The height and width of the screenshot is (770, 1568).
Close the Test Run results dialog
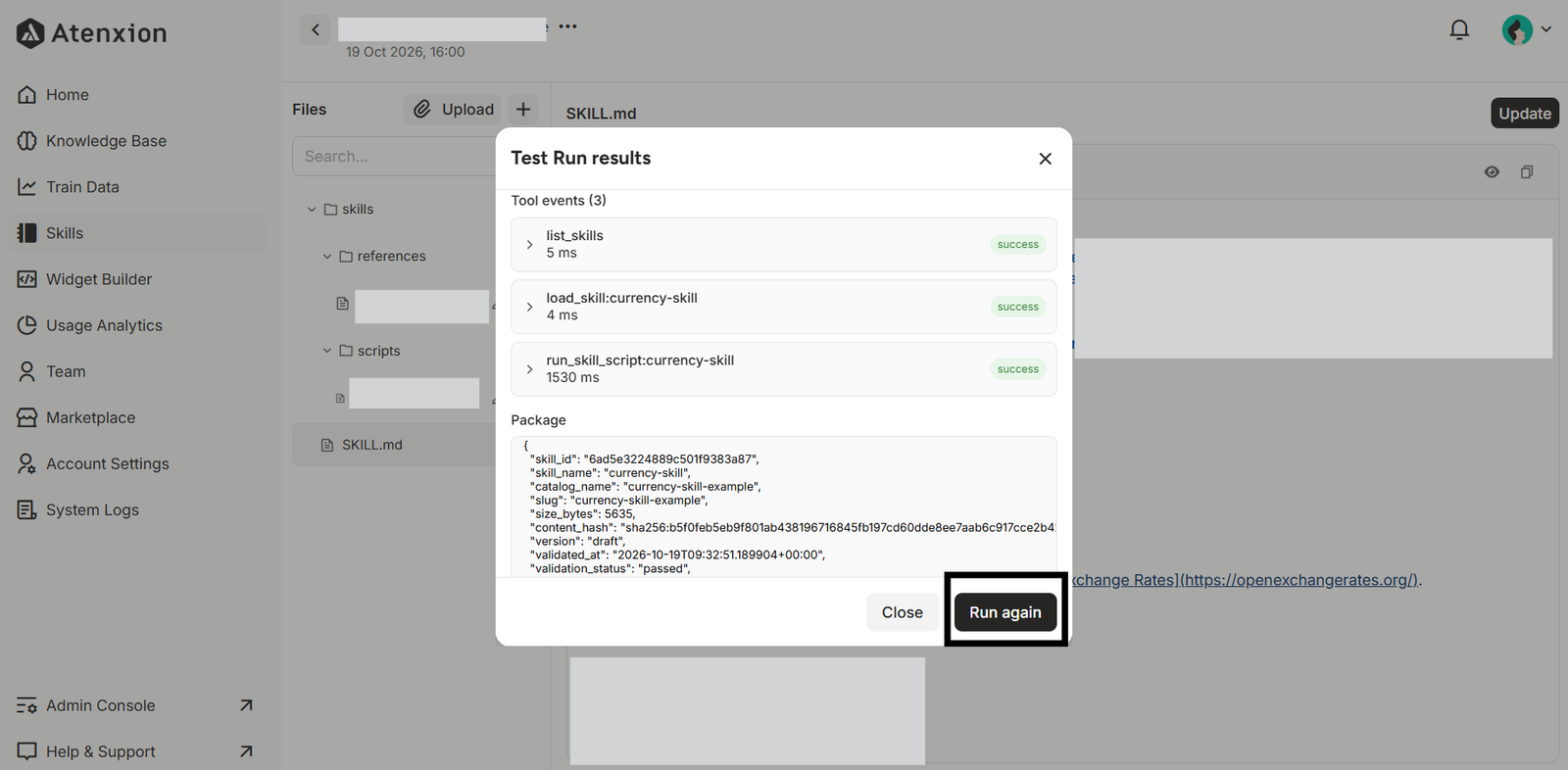(x=1045, y=159)
